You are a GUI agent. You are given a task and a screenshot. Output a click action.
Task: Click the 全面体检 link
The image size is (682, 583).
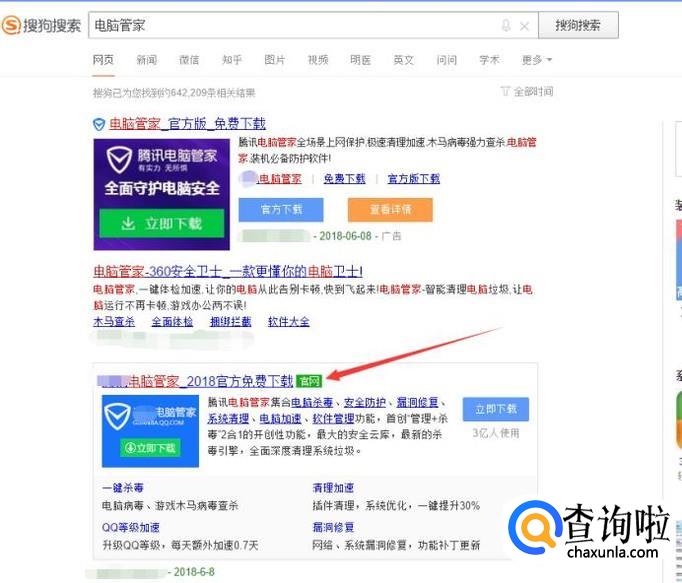click(172, 322)
